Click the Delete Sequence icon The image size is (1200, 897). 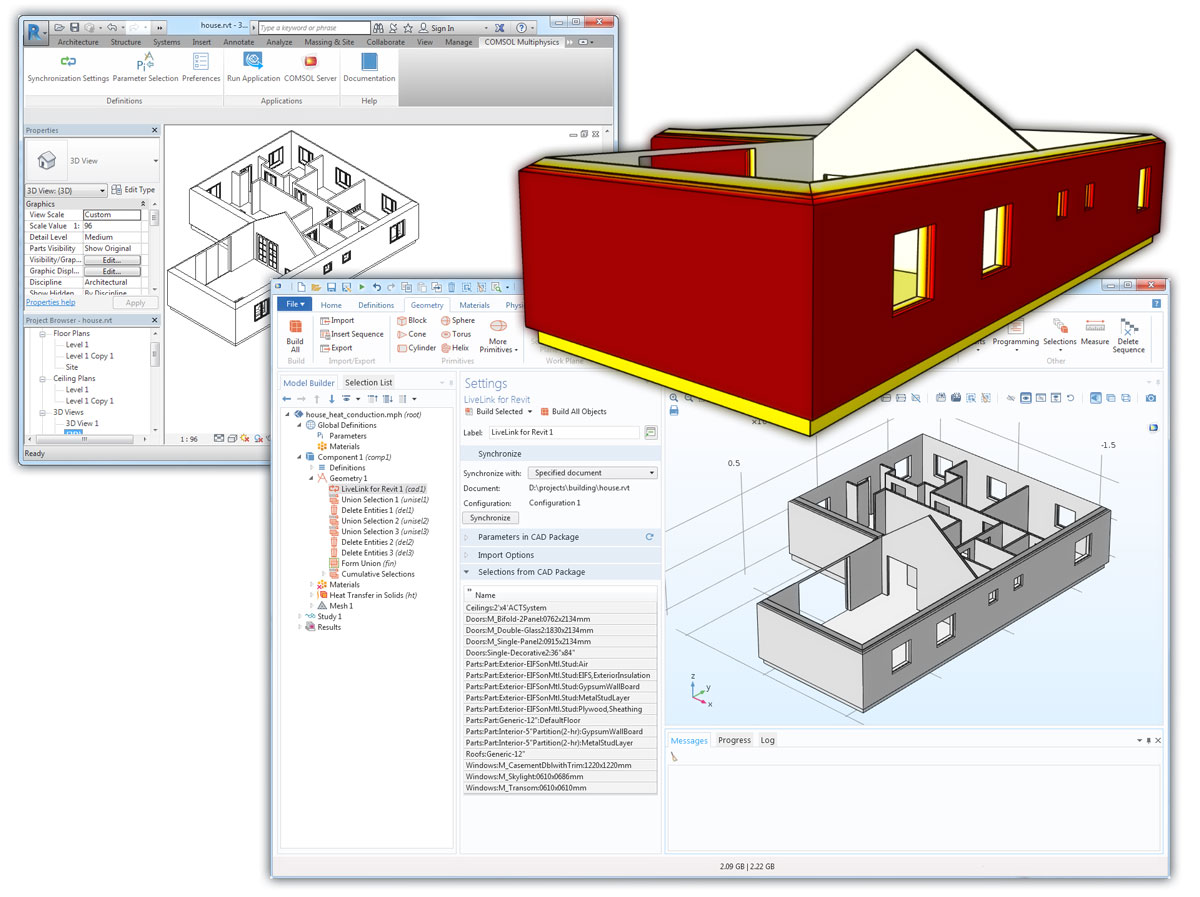[x=1129, y=328]
